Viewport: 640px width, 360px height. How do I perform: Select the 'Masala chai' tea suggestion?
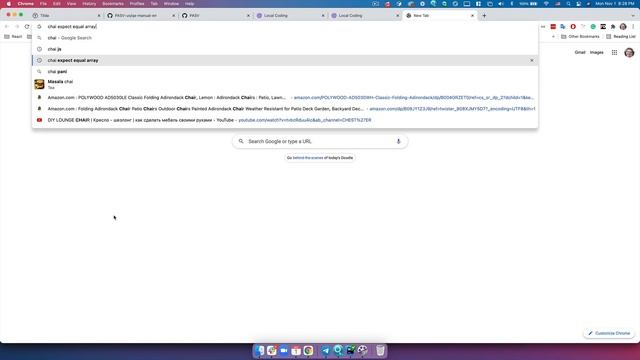pos(285,84)
